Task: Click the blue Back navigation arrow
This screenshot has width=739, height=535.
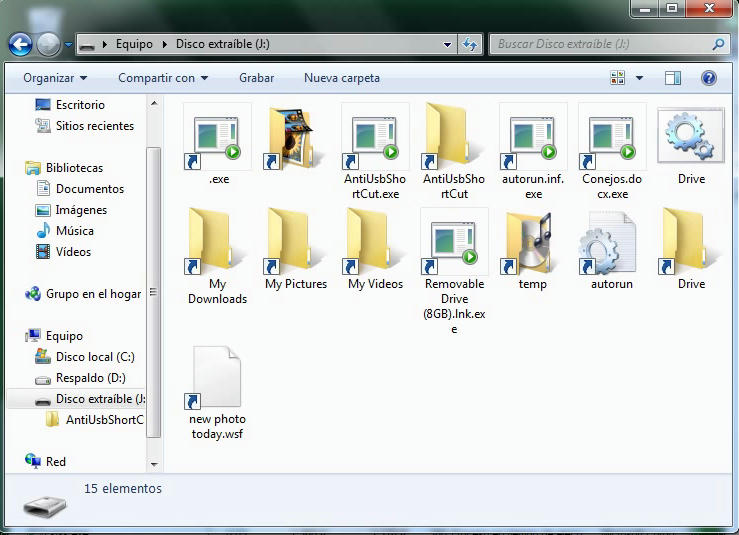Action: pos(20,45)
